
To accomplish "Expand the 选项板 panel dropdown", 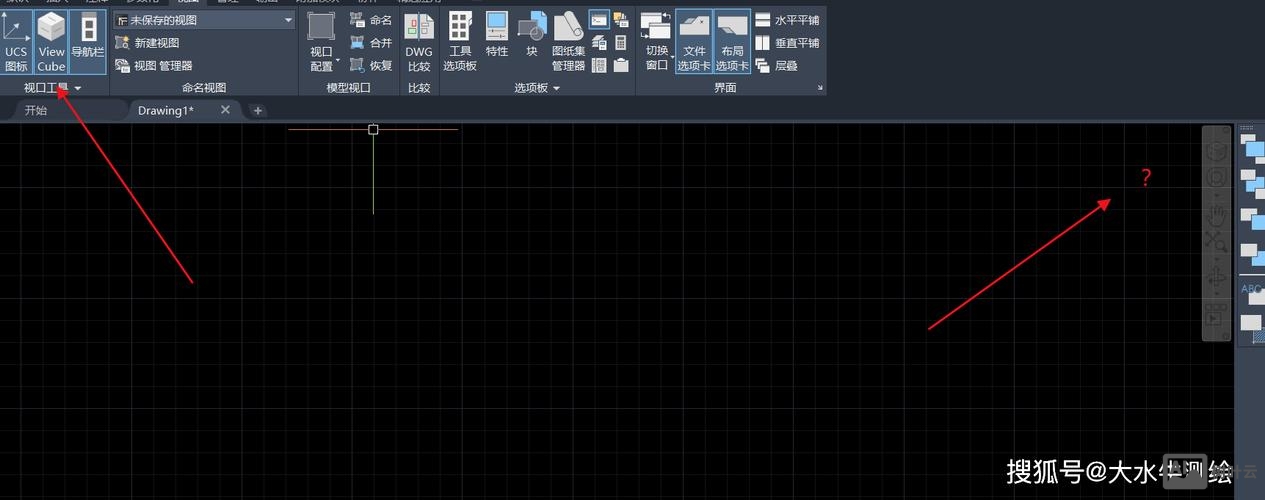I will pyautogui.click(x=556, y=88).
